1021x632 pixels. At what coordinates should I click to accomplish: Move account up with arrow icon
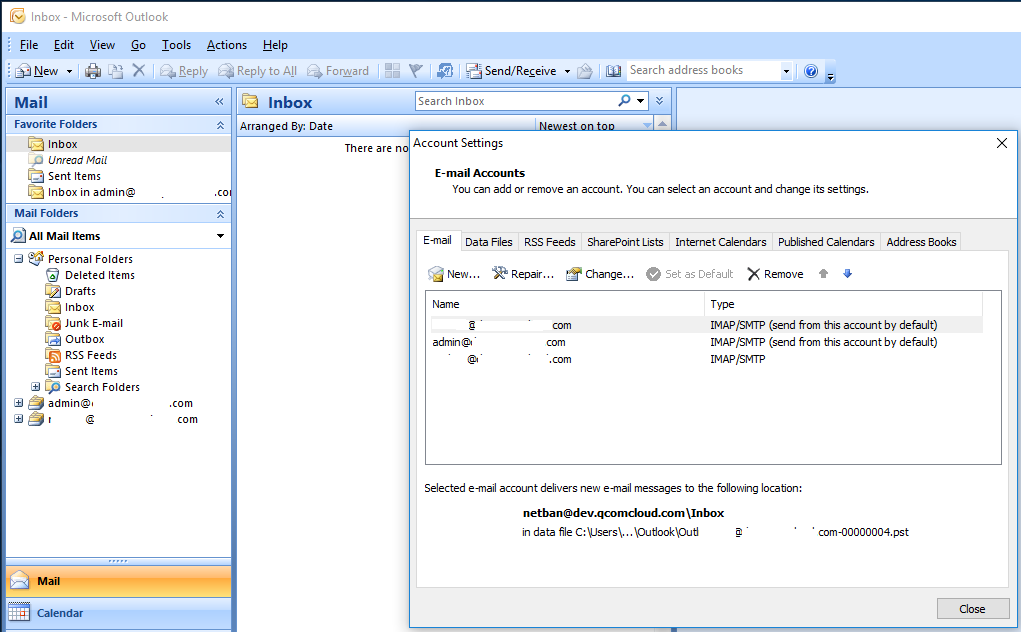[x=824, y=274]
